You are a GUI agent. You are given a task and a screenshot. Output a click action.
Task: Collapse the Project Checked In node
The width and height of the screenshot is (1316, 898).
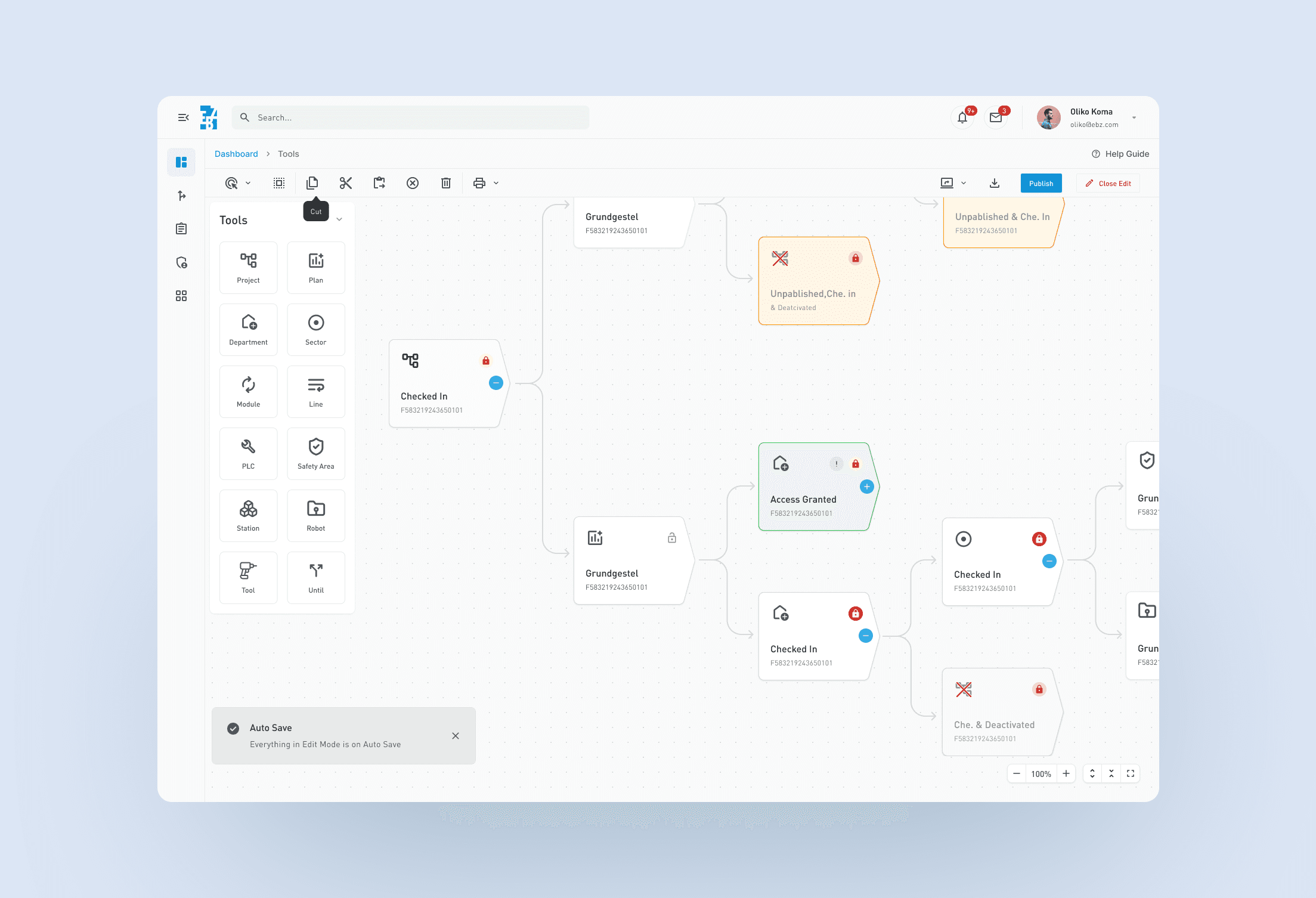(496, 383)
